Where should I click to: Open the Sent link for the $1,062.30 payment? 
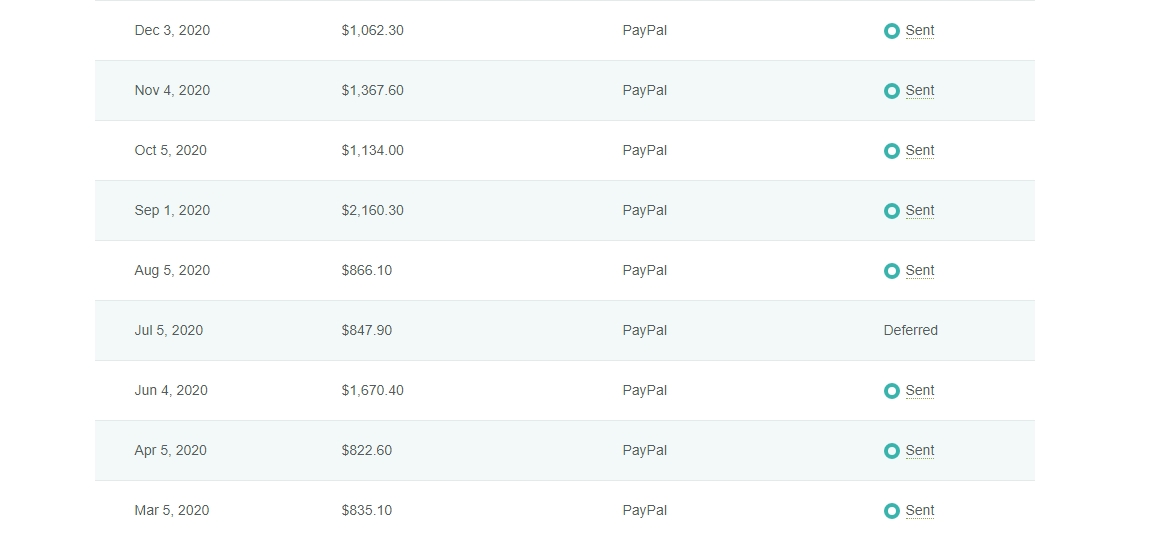coord(920,31)
